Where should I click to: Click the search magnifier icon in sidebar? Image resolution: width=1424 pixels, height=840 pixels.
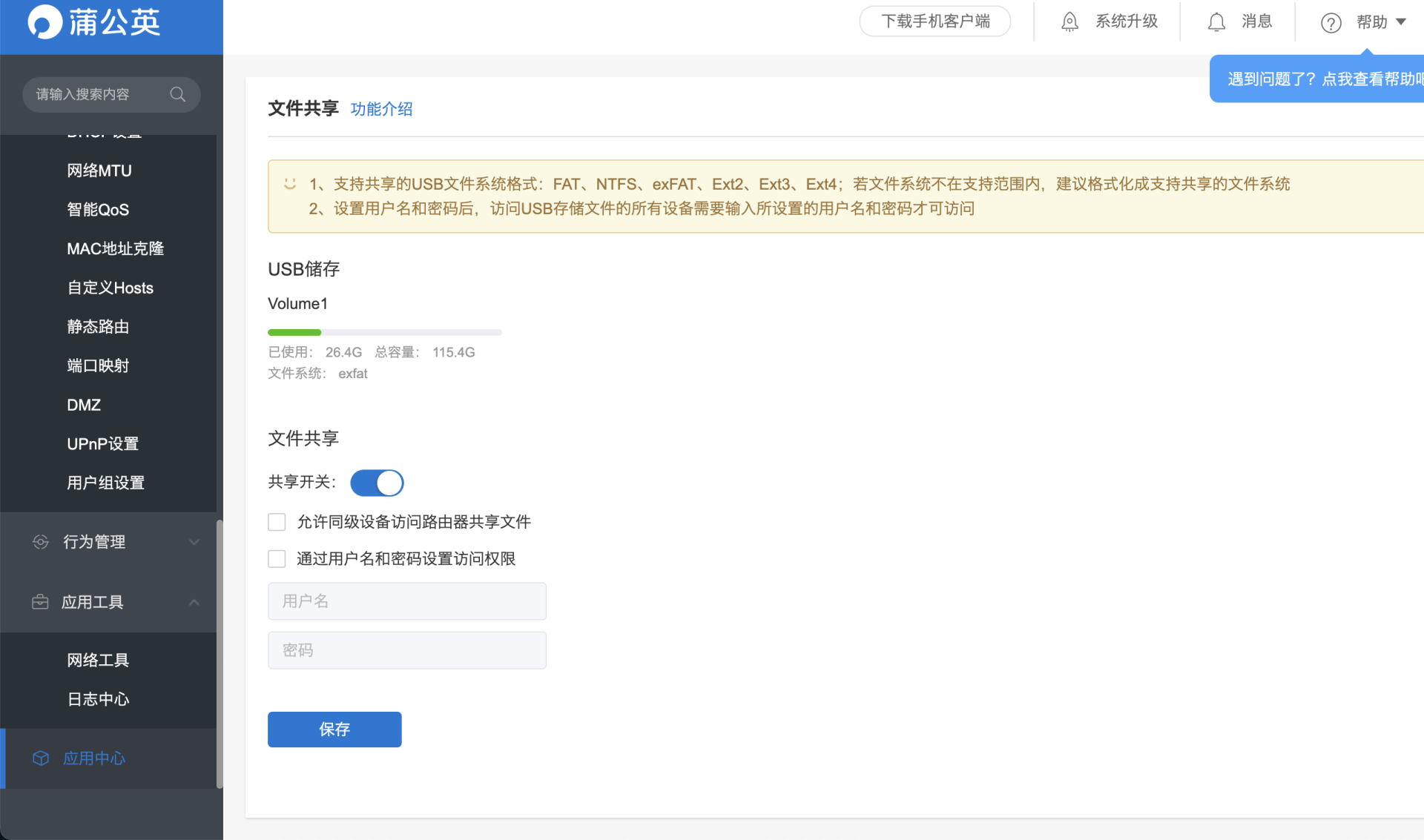click(177, 94)
